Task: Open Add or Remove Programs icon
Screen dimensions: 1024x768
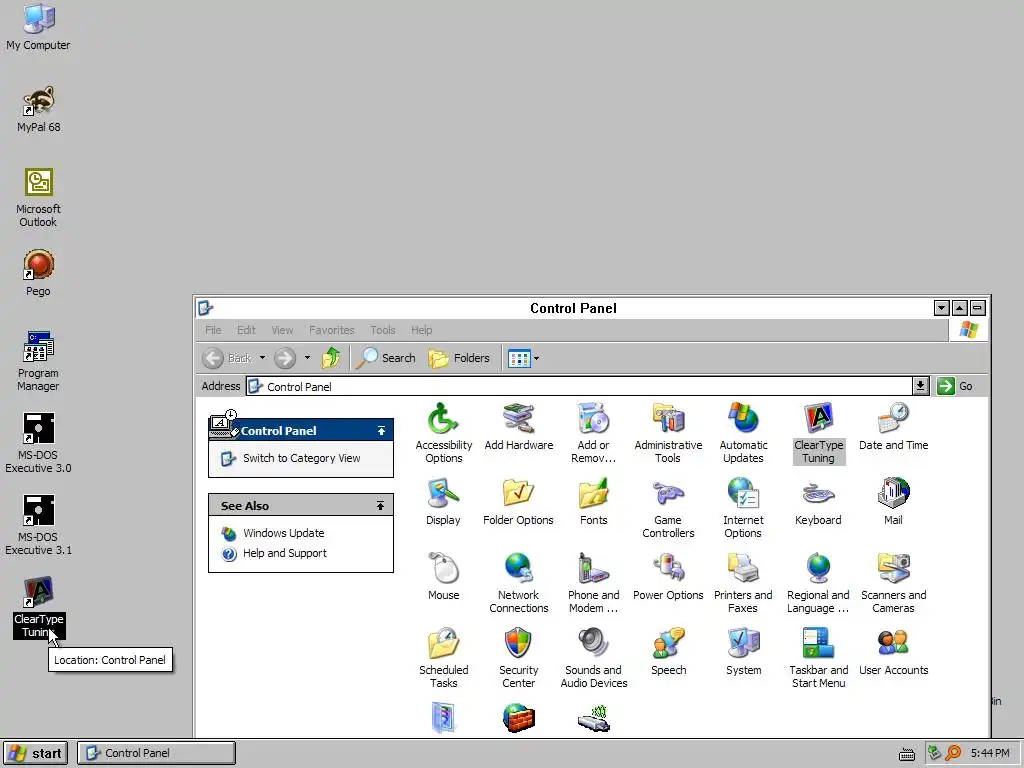Action: (593, 432)
